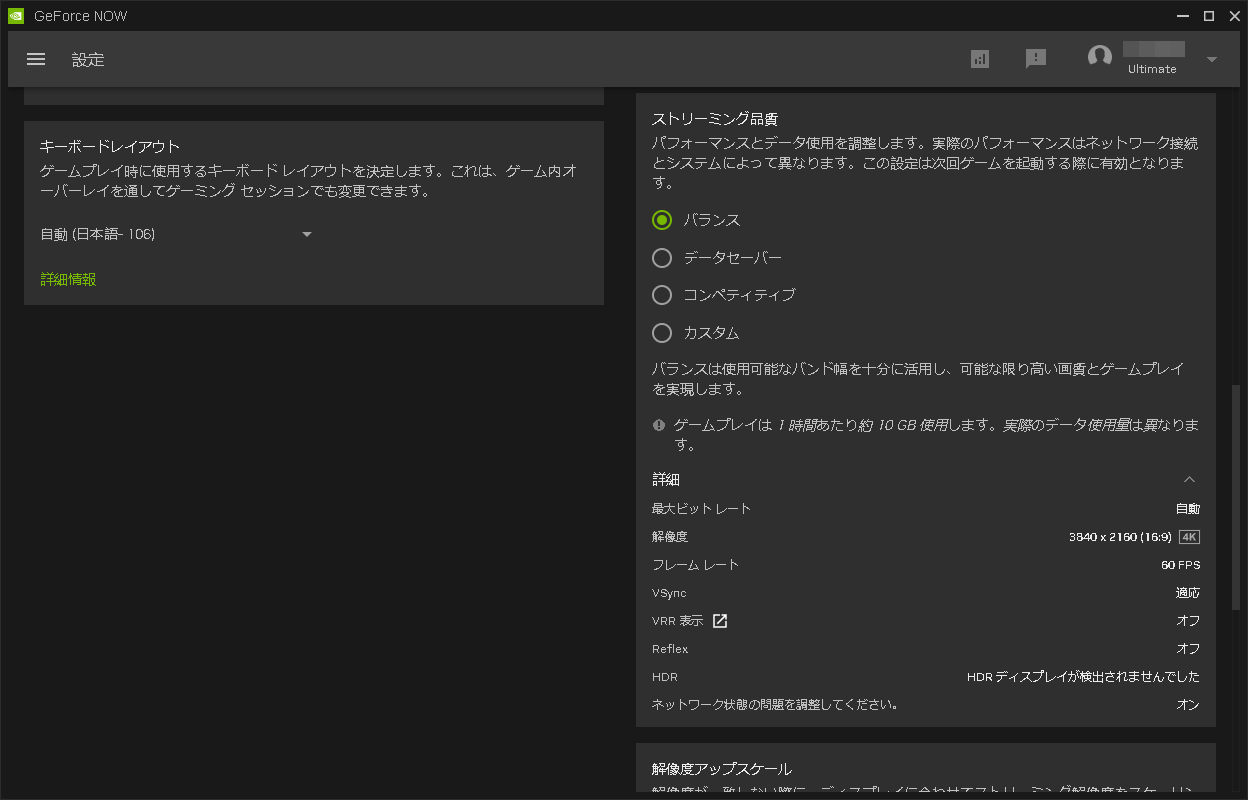This screenshot has width=1248, height=800.
Task: Open the server status bar-chart icon
Action: (x=979, y=58)
